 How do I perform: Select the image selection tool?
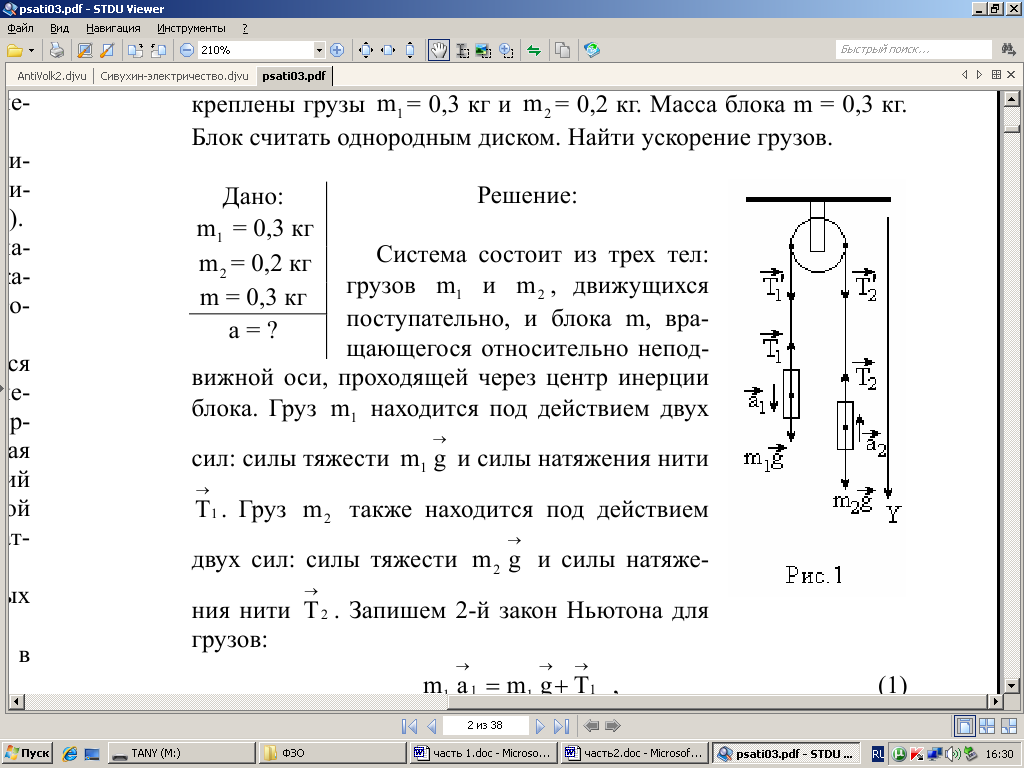click(483, 50)
